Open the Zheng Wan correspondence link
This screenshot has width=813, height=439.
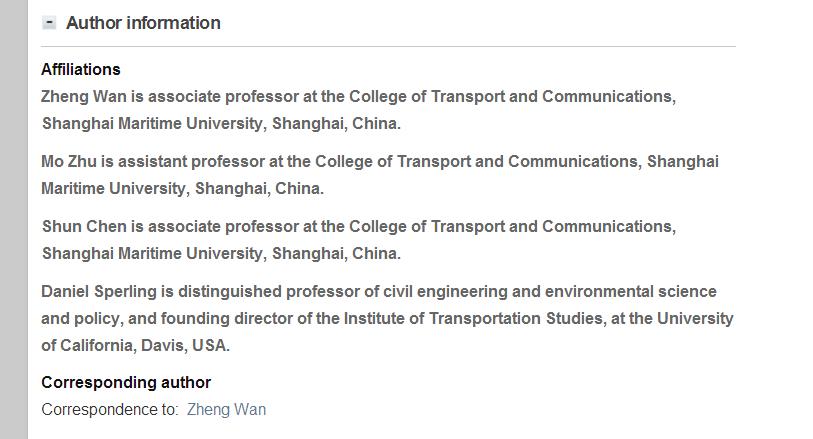[226, 409]
